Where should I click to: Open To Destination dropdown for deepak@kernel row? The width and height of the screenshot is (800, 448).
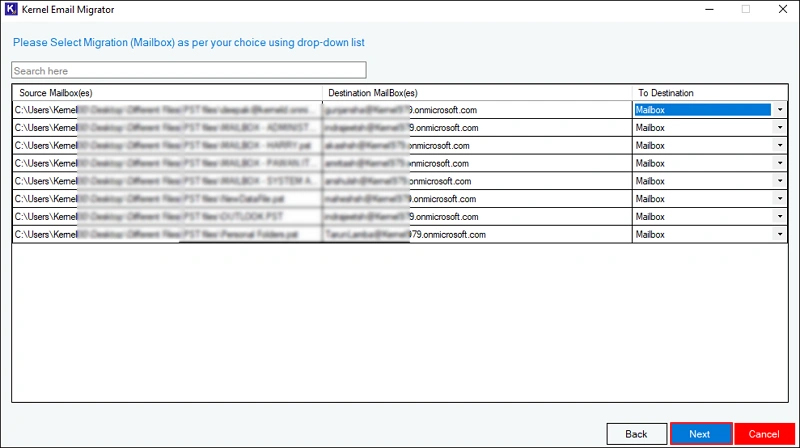pos(780,110)
